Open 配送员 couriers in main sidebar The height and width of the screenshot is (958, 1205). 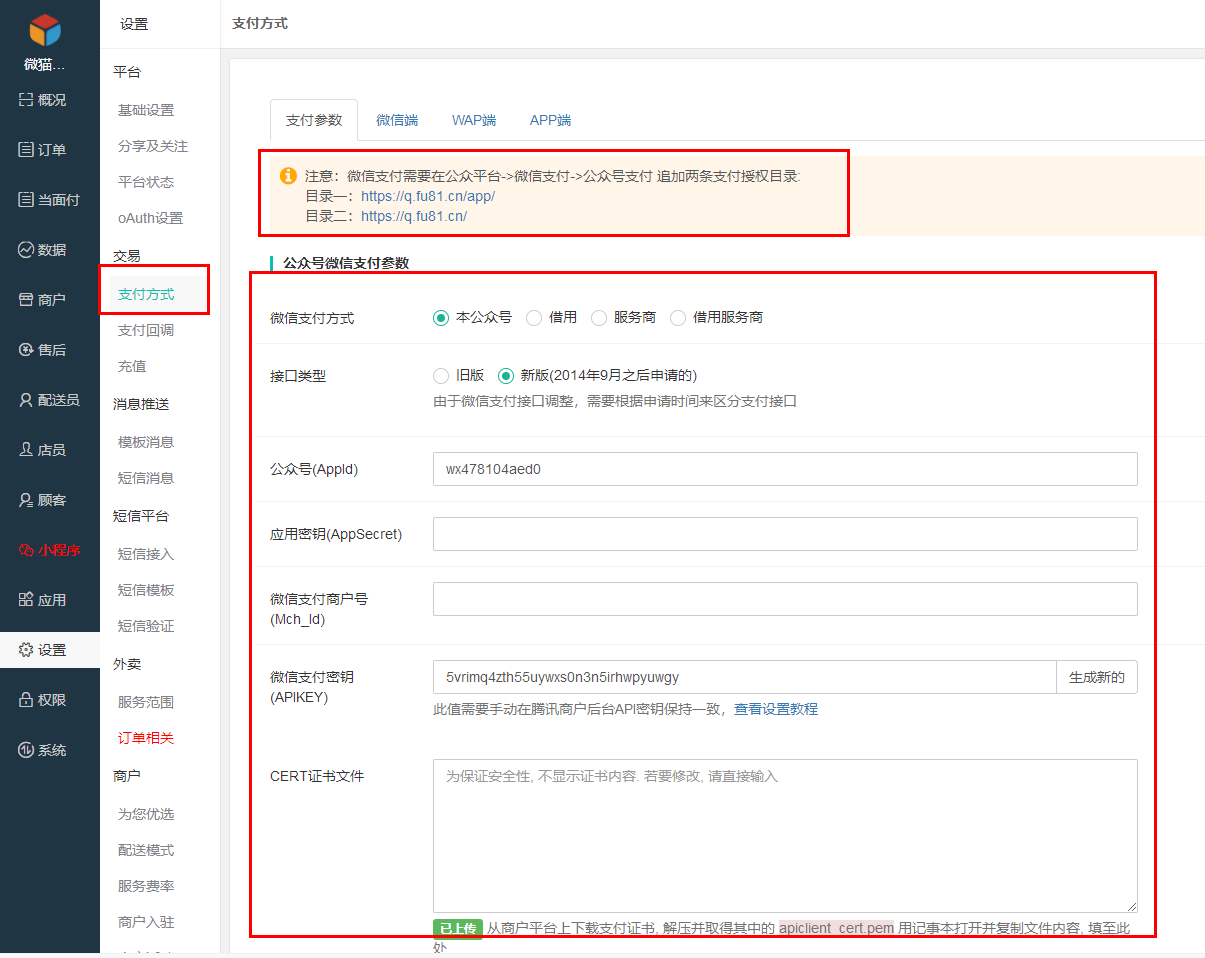point(49,400)
